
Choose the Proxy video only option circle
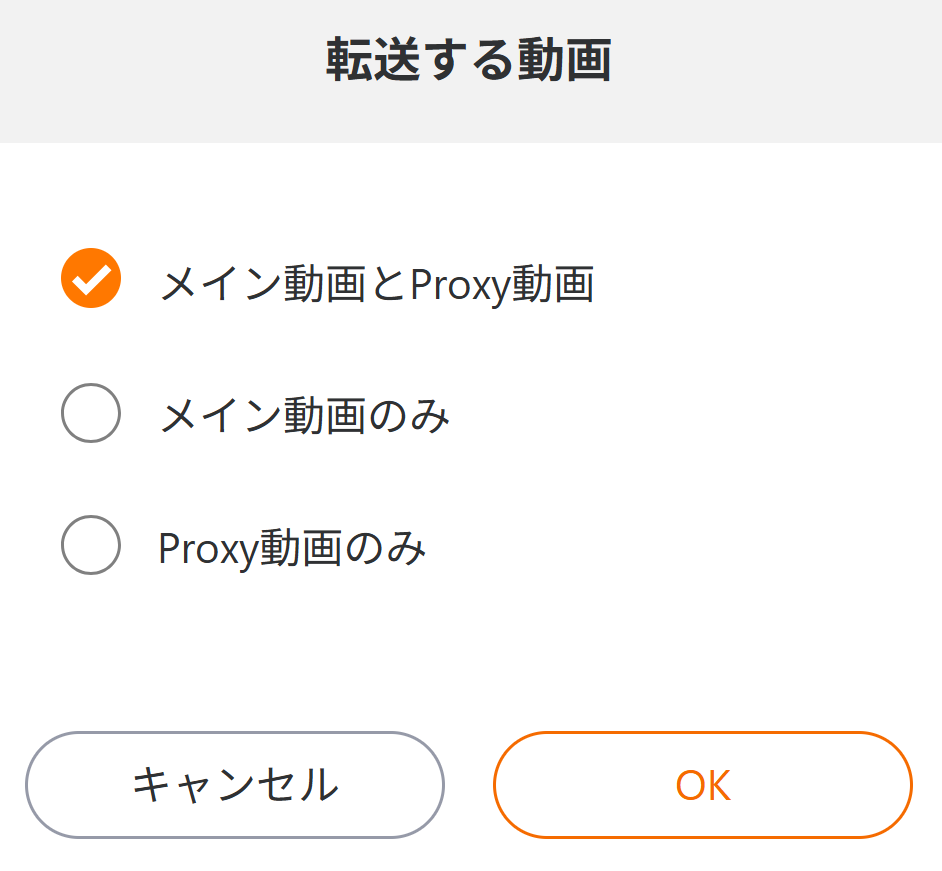(91, 545)
